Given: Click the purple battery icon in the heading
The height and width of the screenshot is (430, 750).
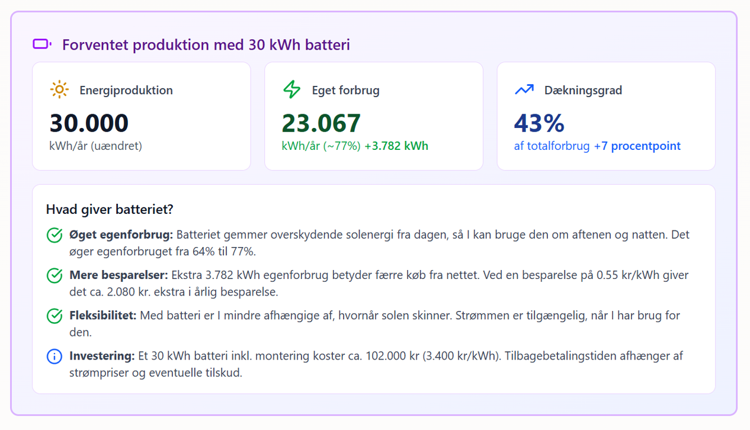Looking at the screenshot, I should point(42,44).
